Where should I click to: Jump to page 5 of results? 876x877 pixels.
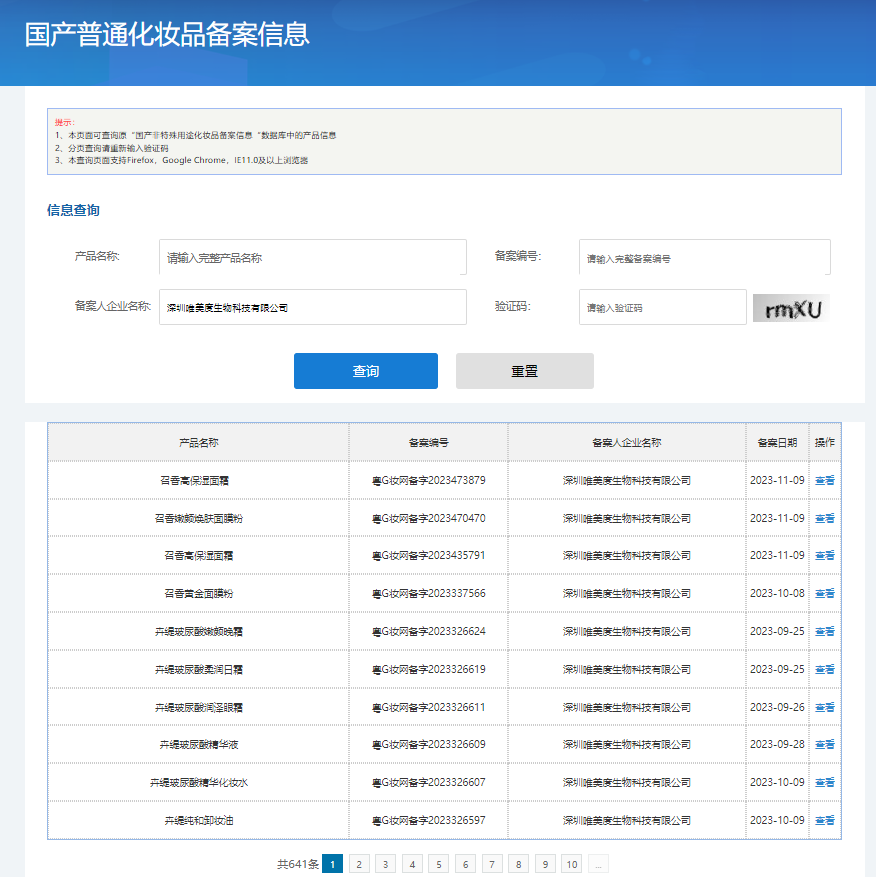click(439, 864)
